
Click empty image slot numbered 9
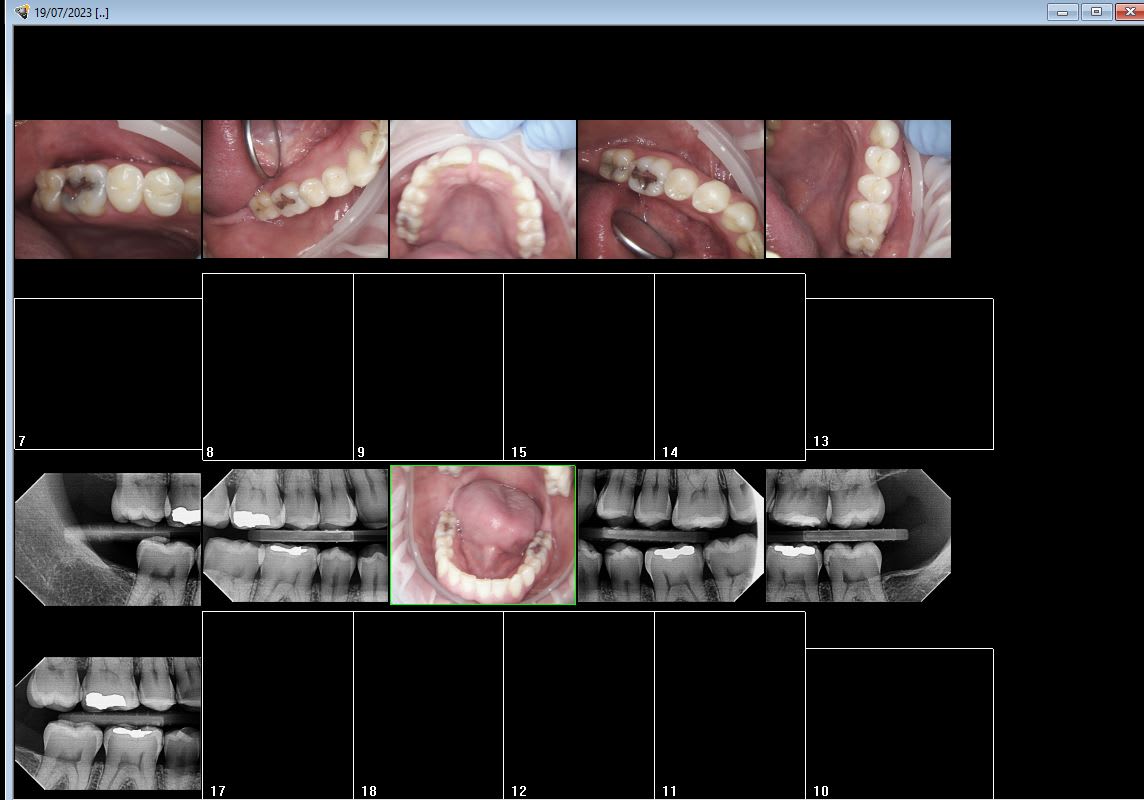[x=428, y=366]
